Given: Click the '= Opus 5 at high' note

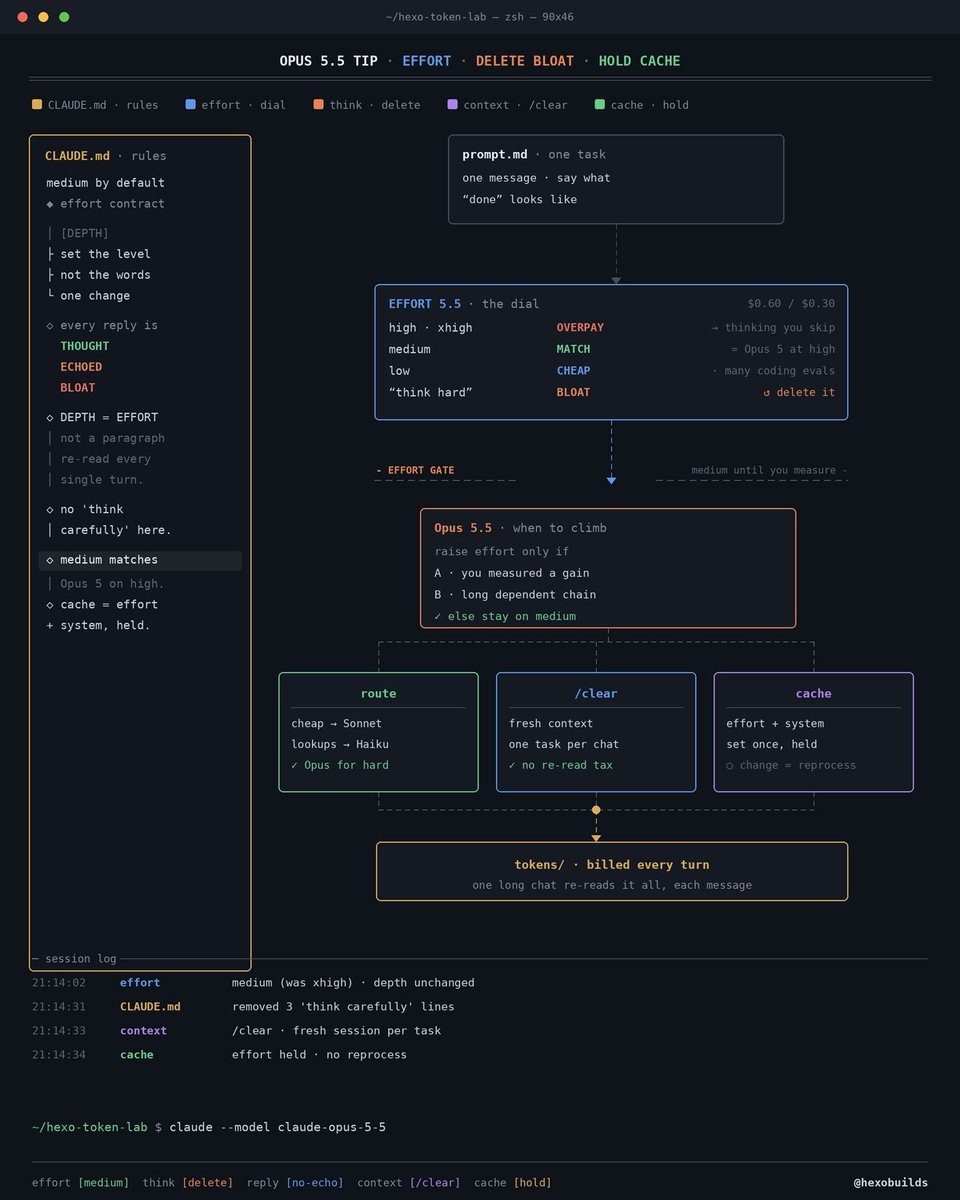Looking at the screenshot, I should (783, 350).
